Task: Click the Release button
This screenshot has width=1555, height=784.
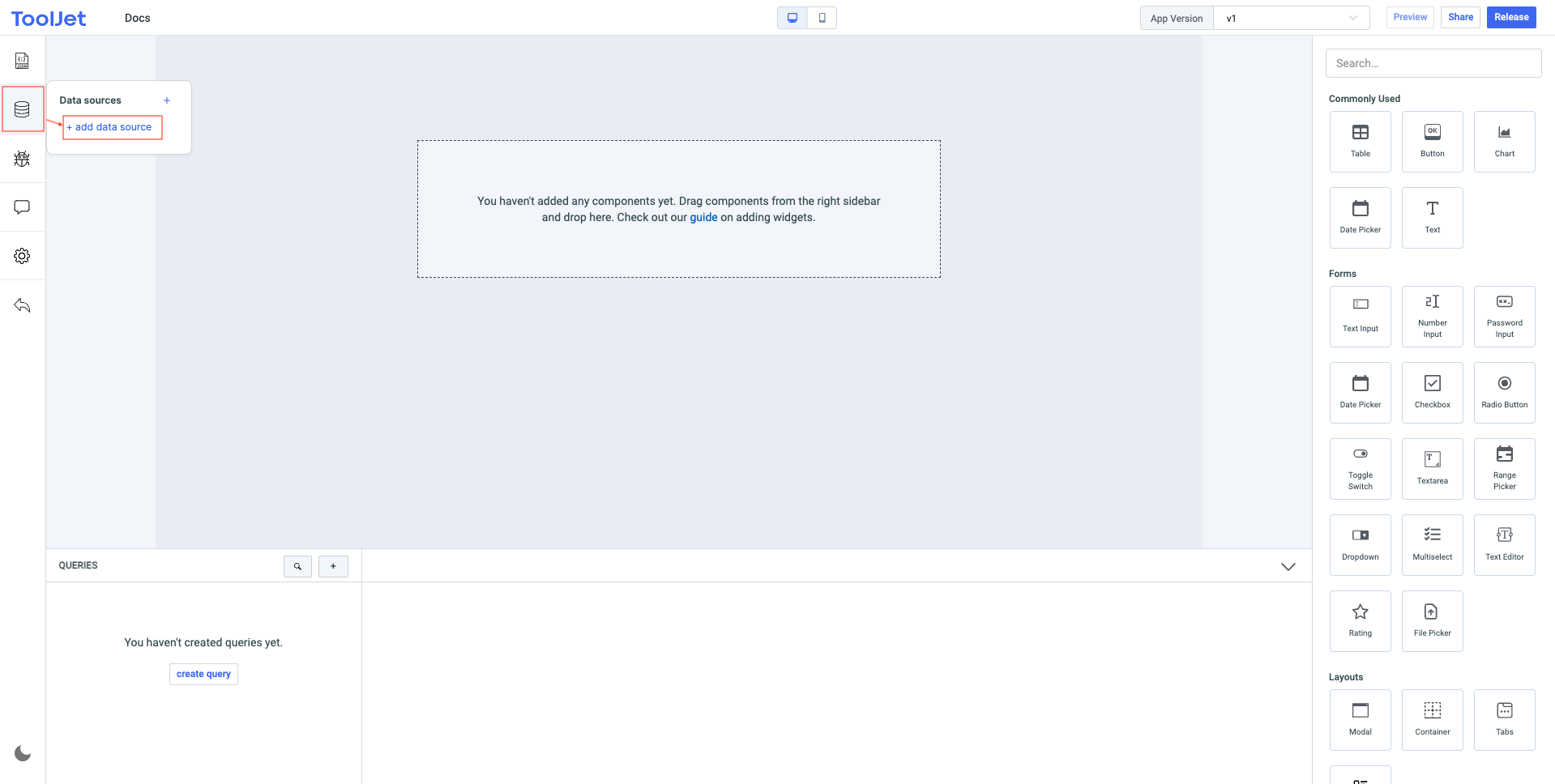Action: 1511,17
